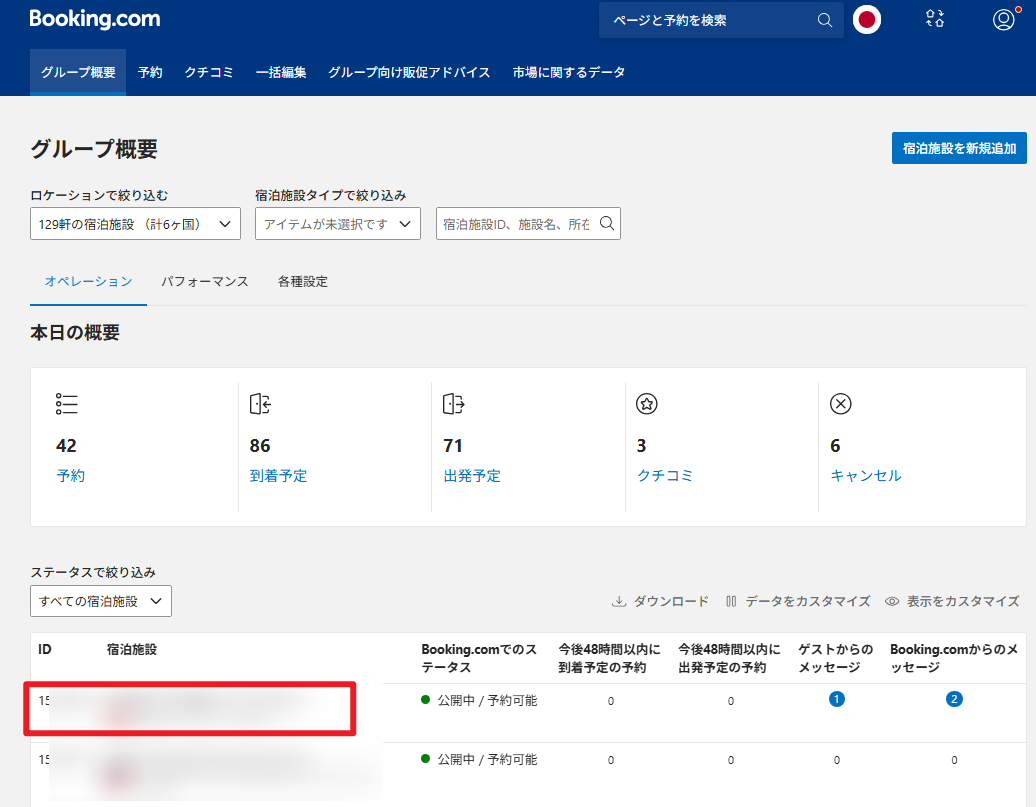
Task: Click the Japan flag language selector
Action: 866,19
